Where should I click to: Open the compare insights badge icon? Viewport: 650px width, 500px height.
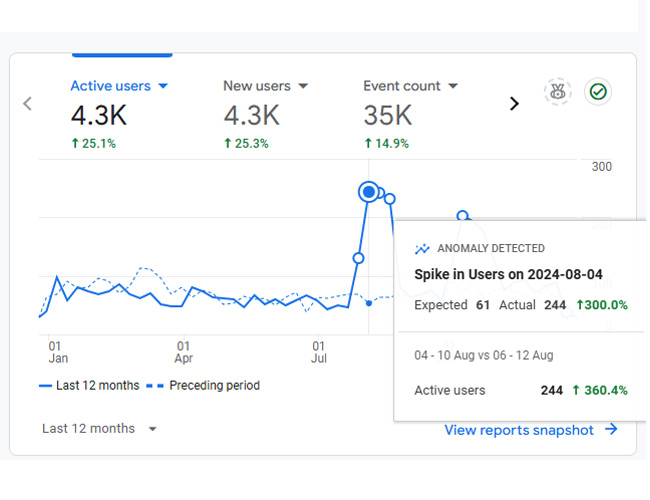[x=558, y=91]
